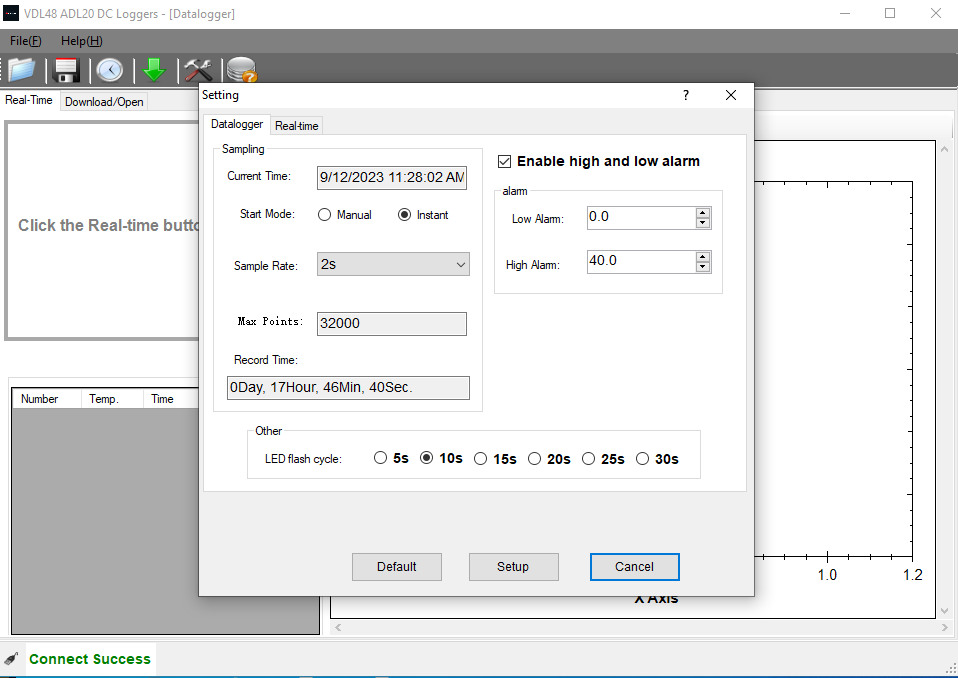Decrease the Low Alarm value with down arrow
958x678 pixels.
pyautogui.click(x=703, y=223)
